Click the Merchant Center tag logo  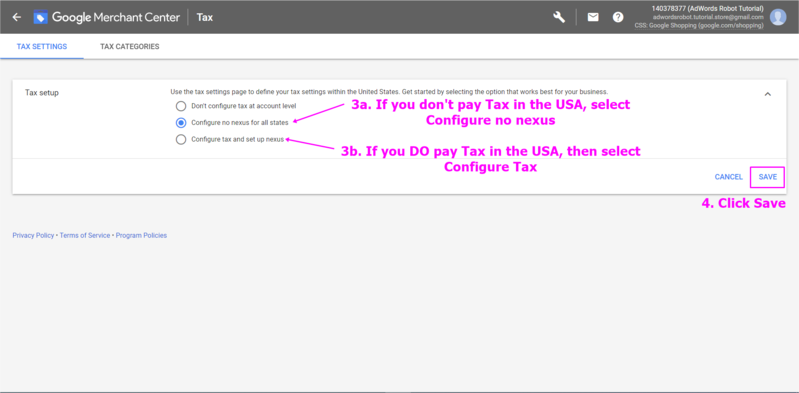41,17
